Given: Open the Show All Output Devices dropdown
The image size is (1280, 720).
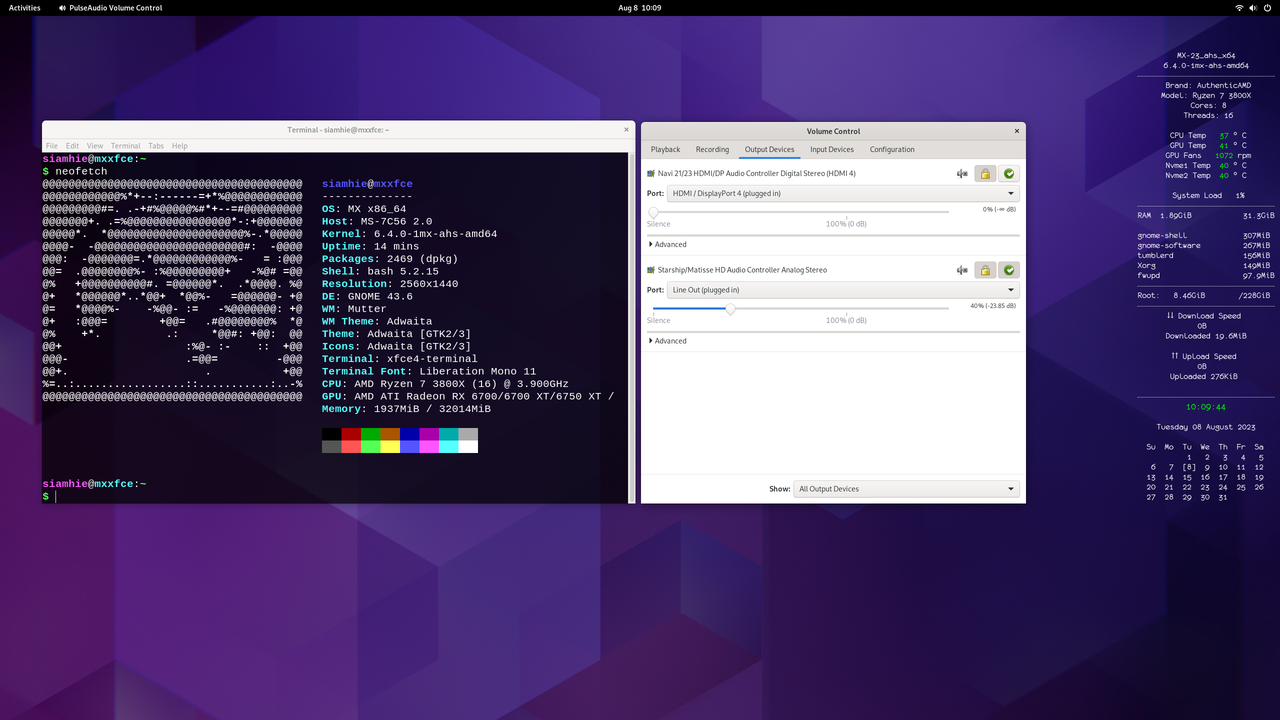Looking at the screenshot, I should tap(907, 489).
